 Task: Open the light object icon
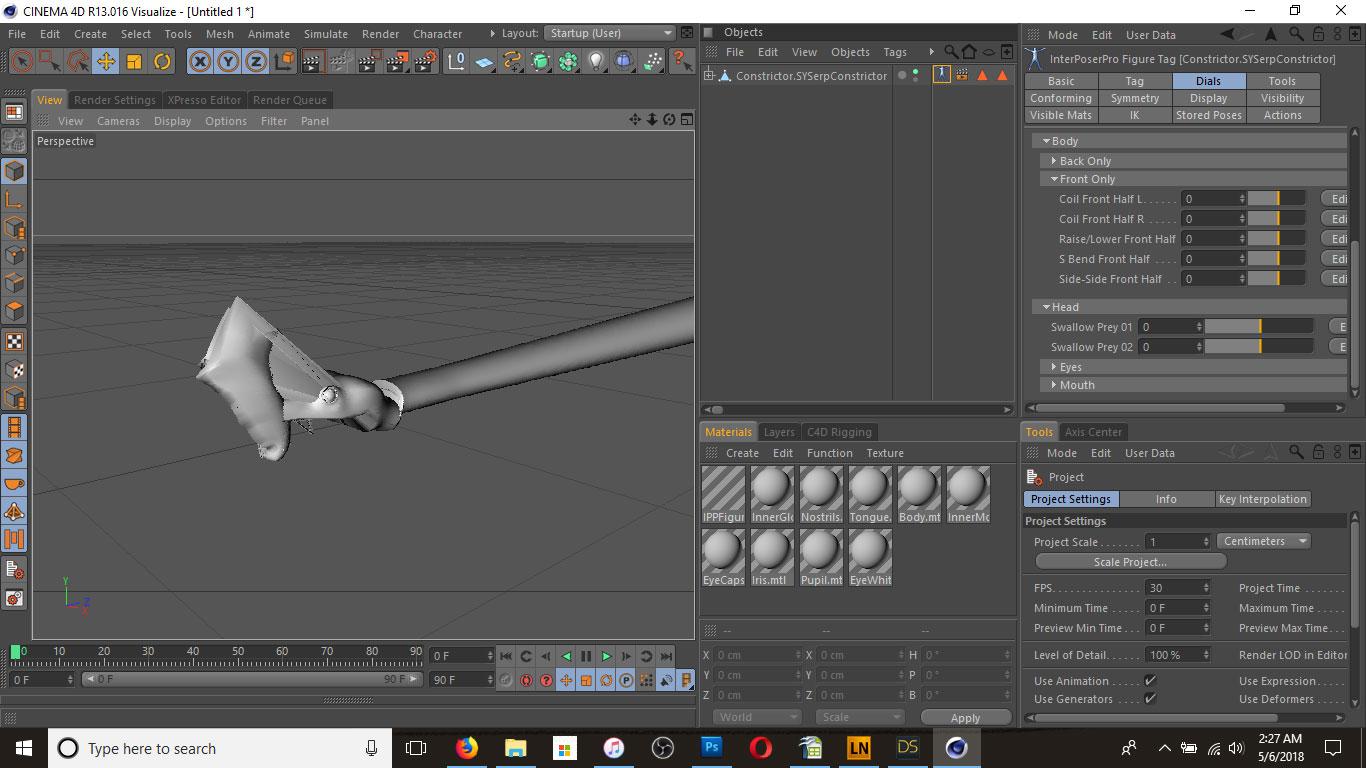[x=597, y=62]
